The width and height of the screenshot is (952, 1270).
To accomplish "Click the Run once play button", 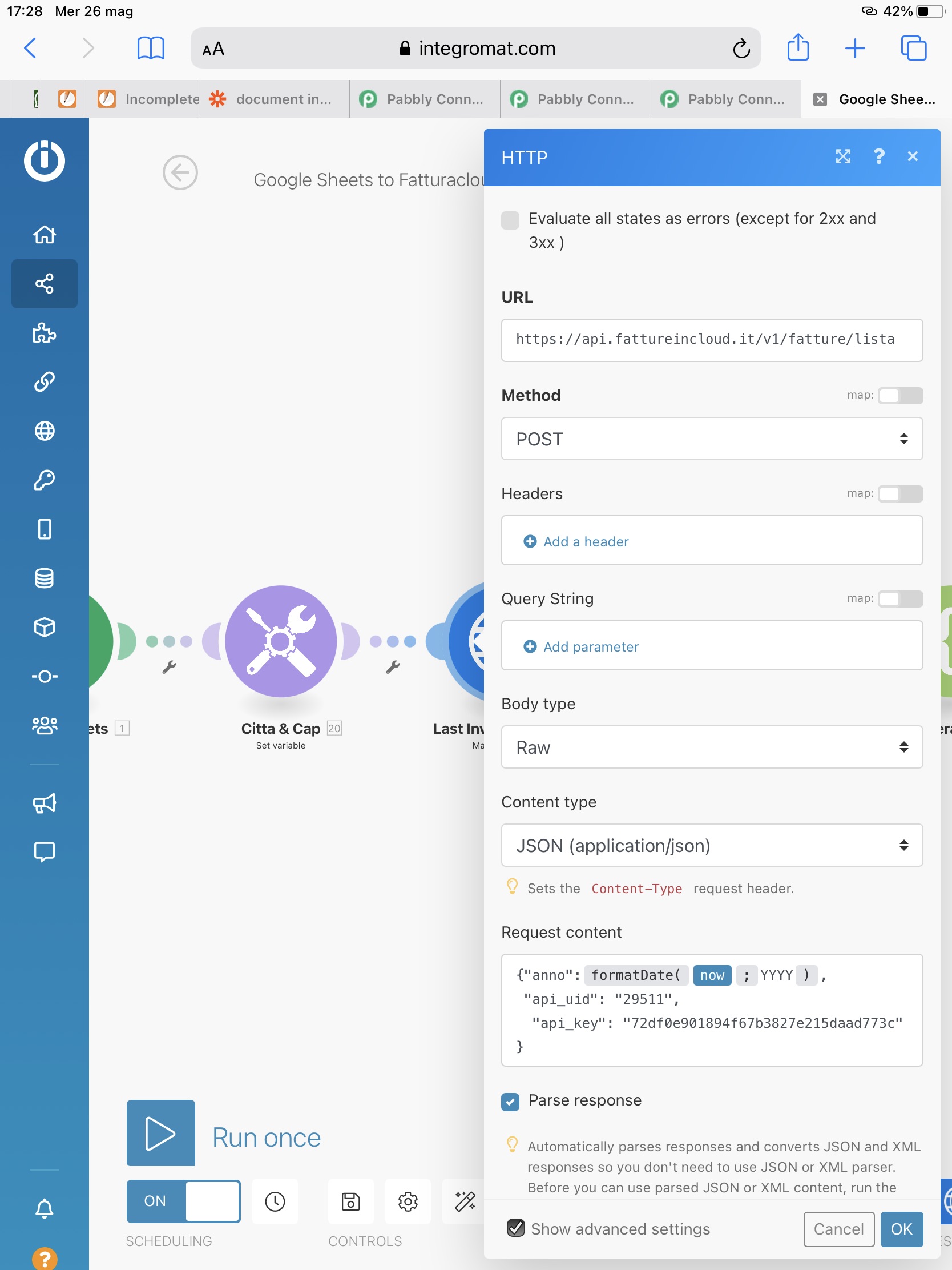I will click(x=161, y=1133).
